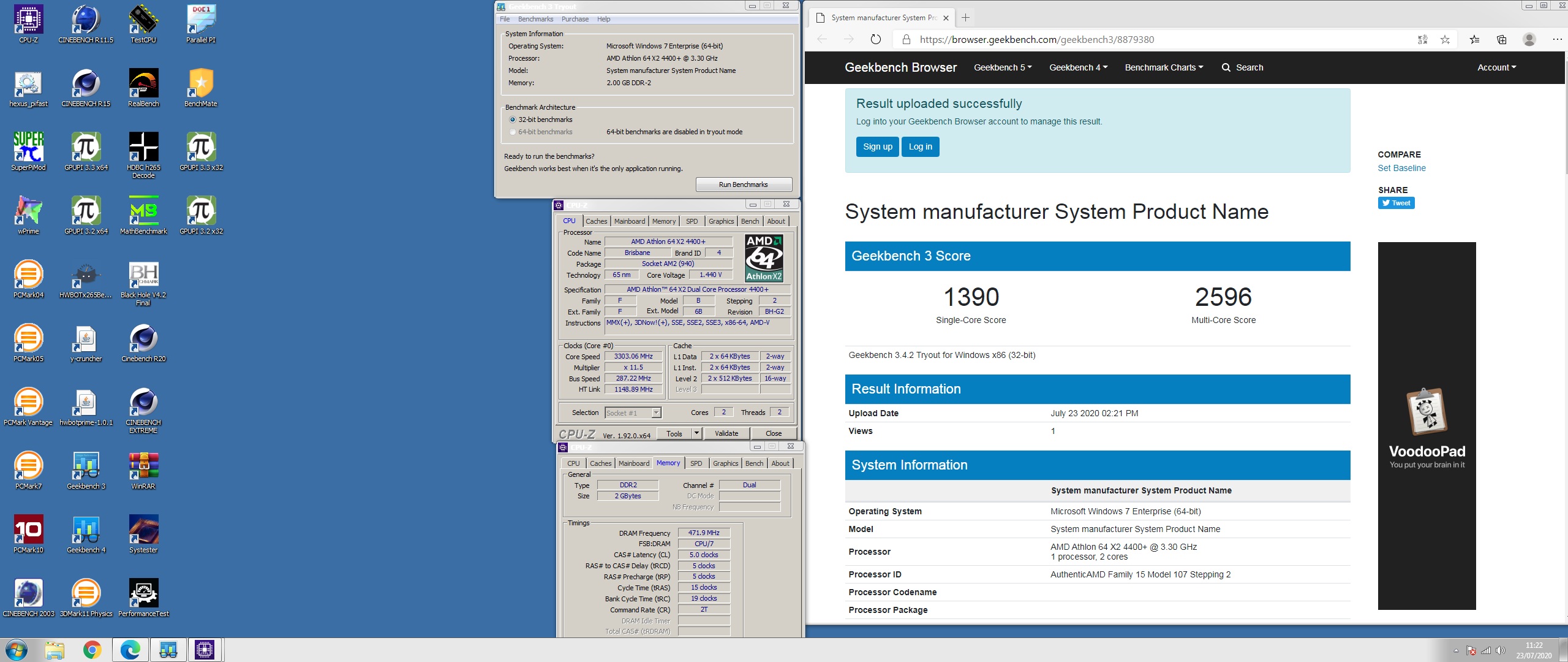The height and width of the screenshot is (662, 1568).
Task: Open CPU-Z Tools dropdown arrow
Action: 696,433
